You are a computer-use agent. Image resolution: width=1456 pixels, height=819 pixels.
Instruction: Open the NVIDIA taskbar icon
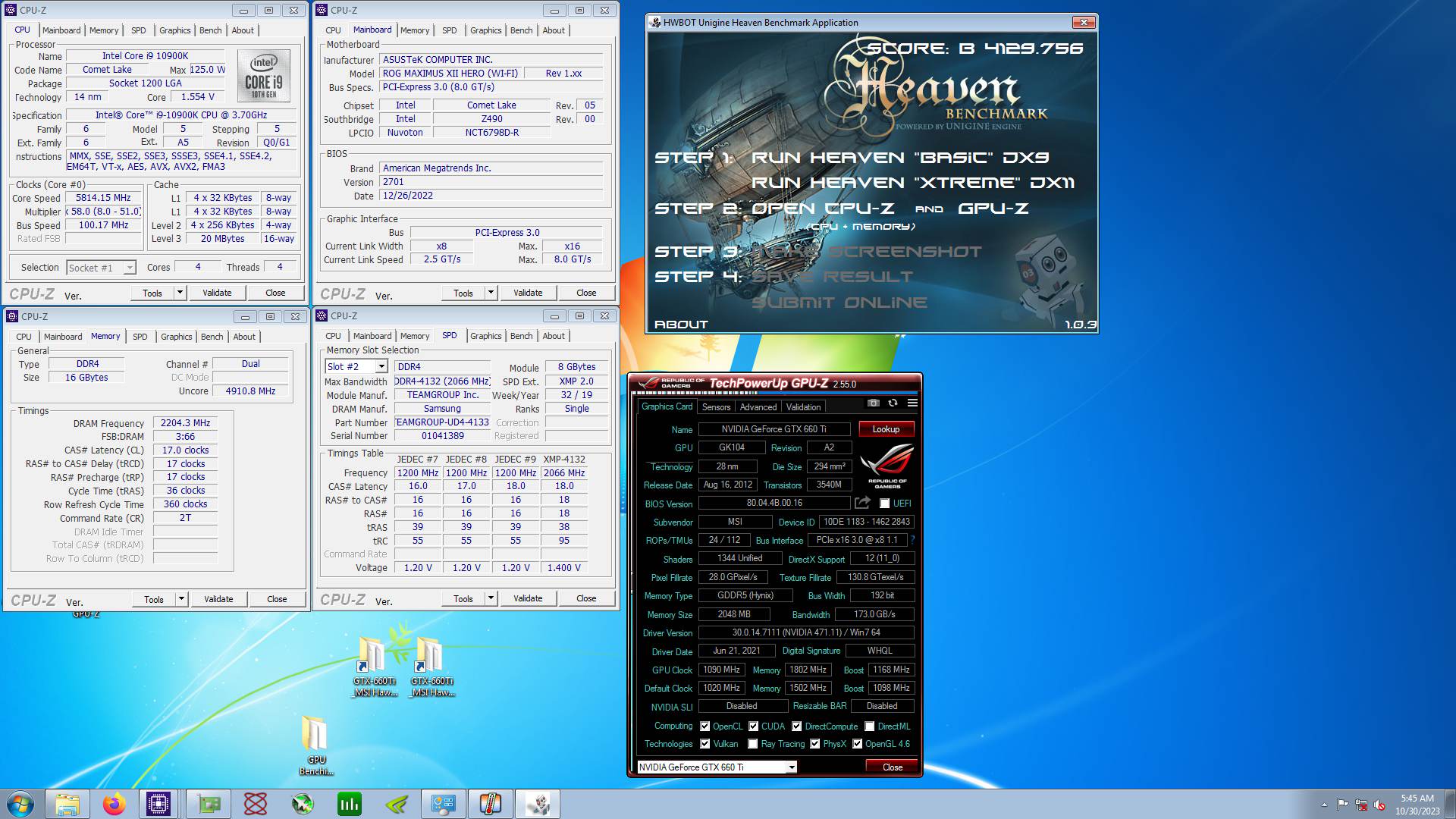tap(397, 804)
